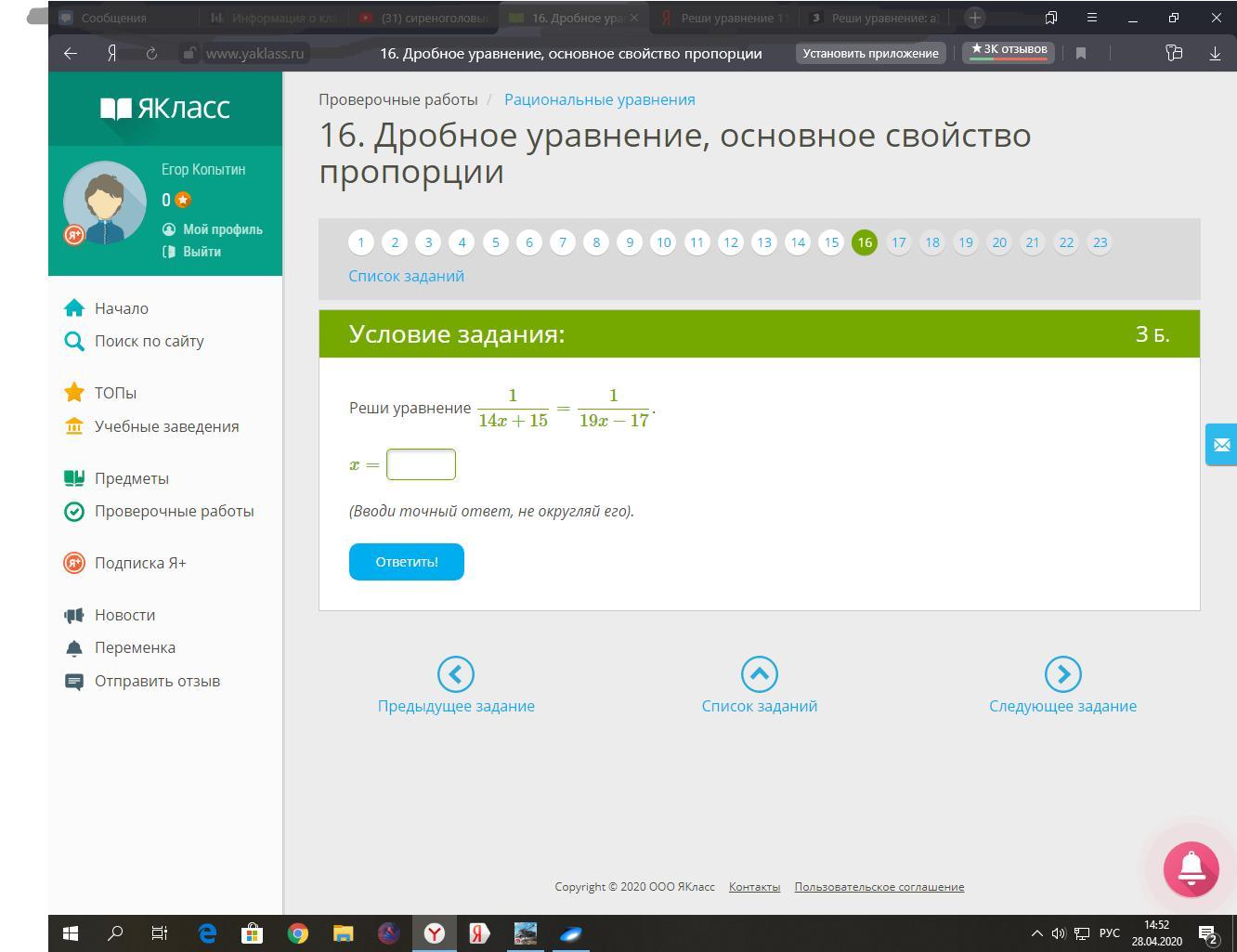1237x952 pixels.
Task: Click the institution icon beside Учебные заведения
Action: [x=74, y=426]
